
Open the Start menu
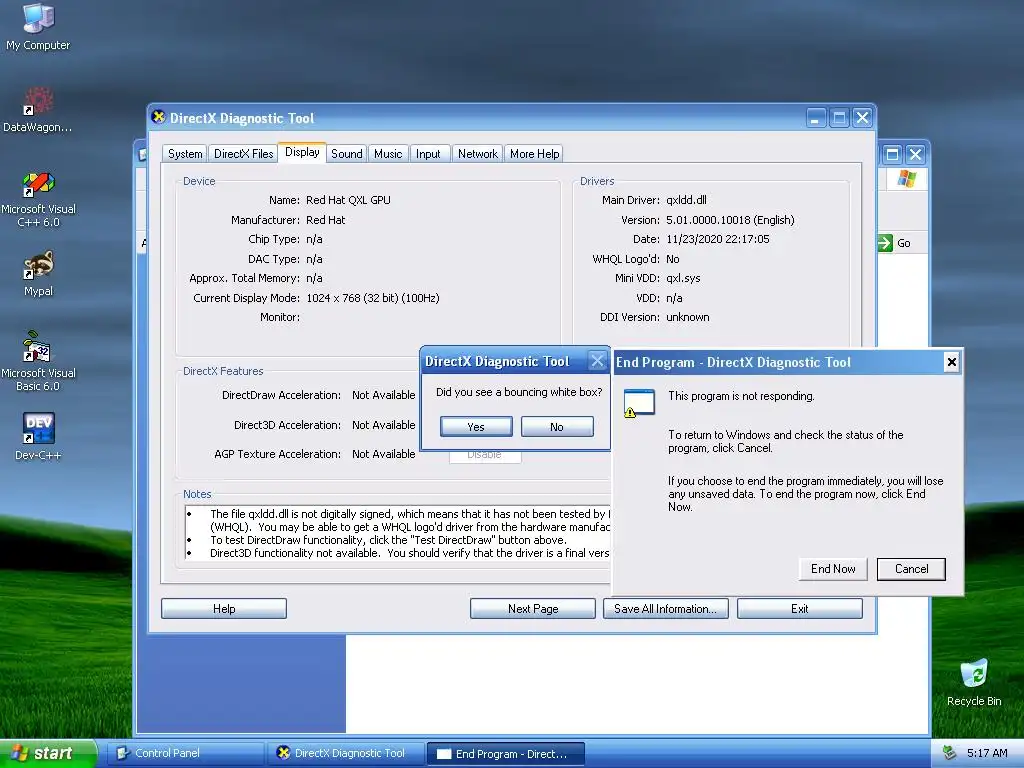click(48, 753)
